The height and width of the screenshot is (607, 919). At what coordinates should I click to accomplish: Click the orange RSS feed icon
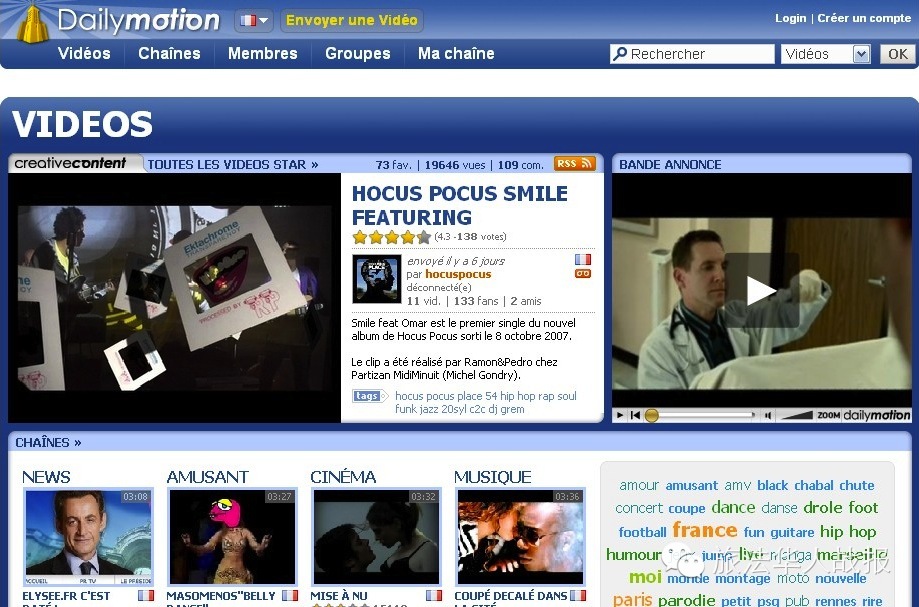point(574,163)
